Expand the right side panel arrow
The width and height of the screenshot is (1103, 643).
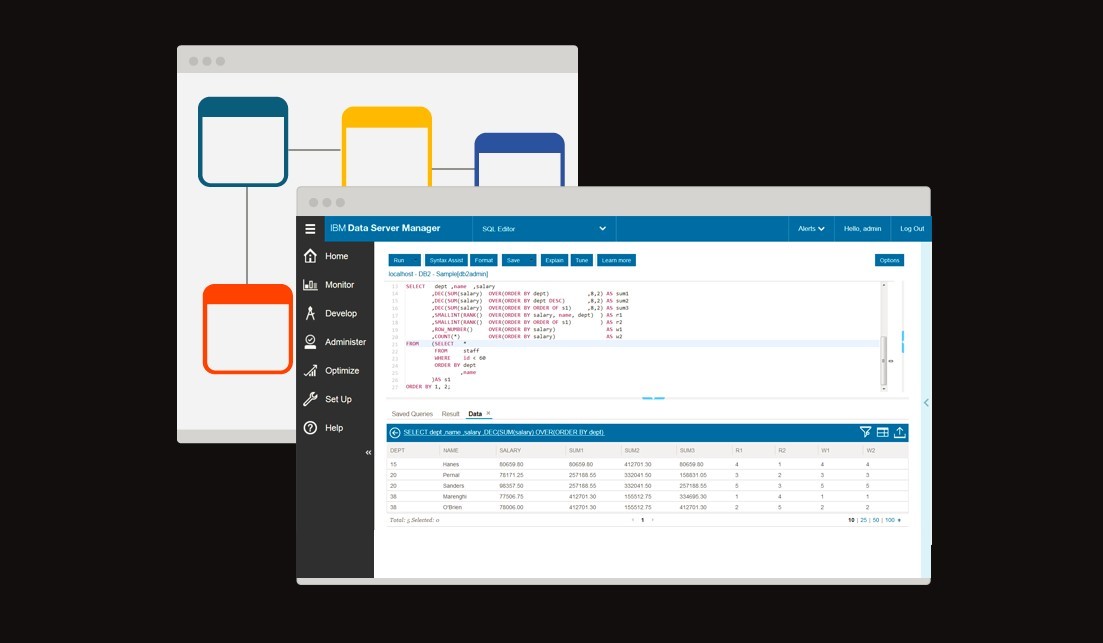point(926,402)
